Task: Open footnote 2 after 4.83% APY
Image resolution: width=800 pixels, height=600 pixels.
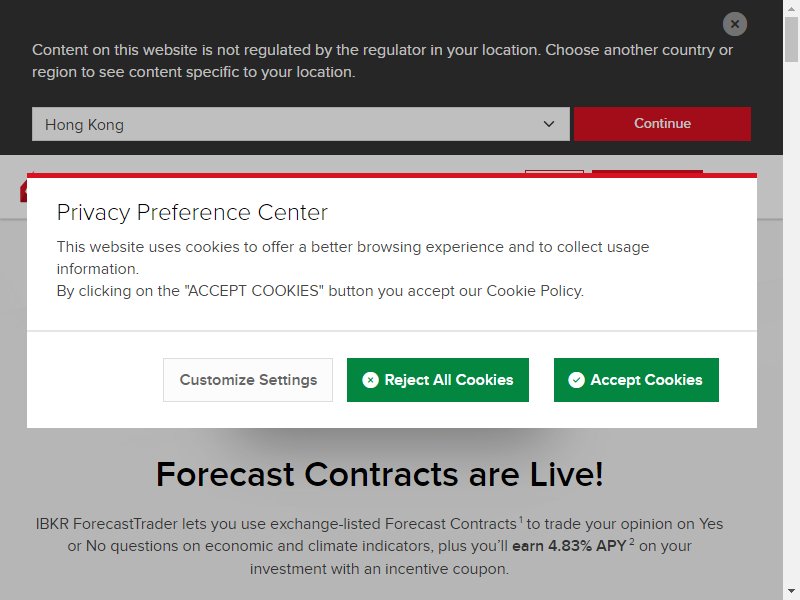Action: [632, 541]
